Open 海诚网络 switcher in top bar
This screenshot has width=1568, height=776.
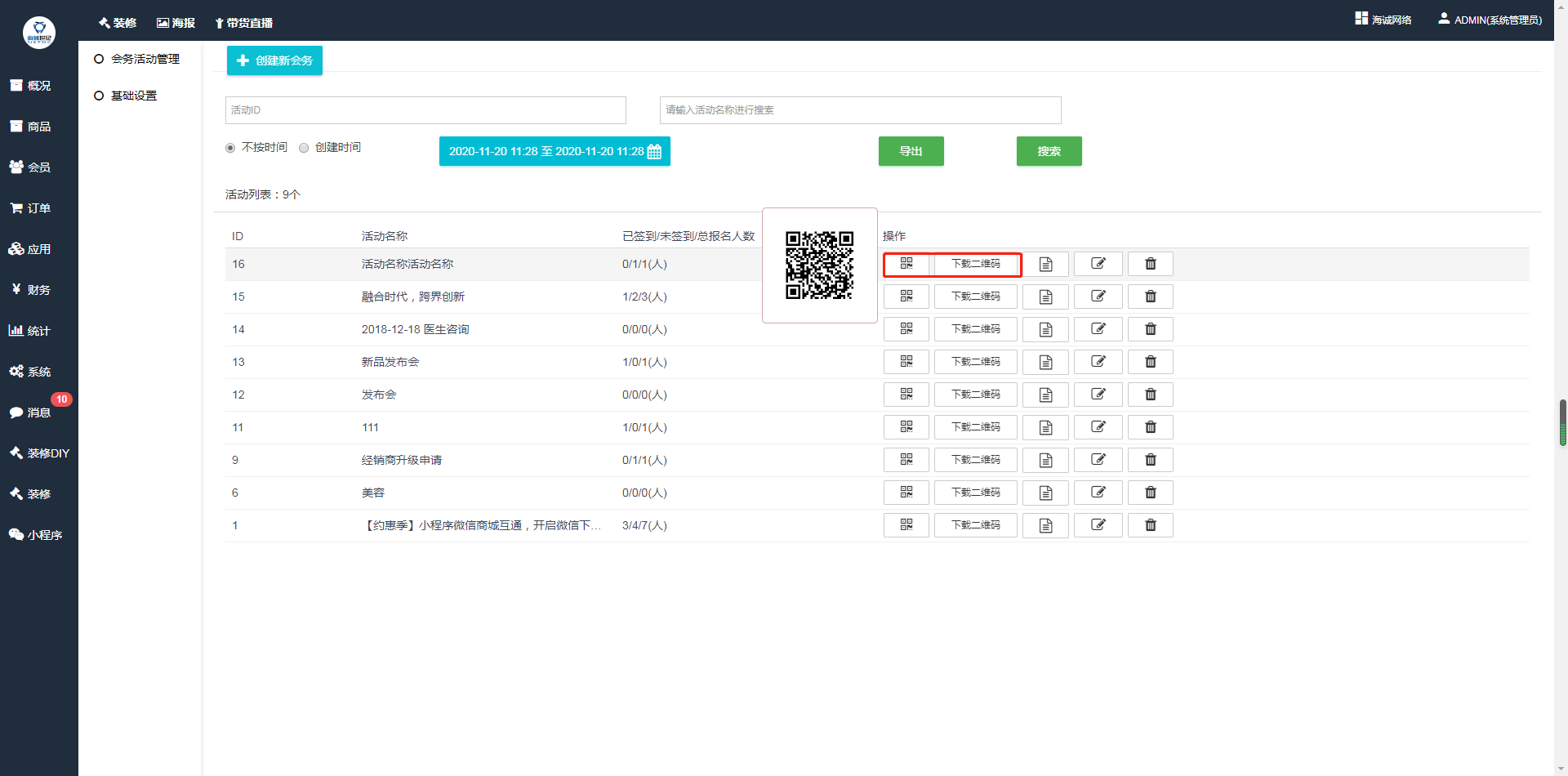pyautogui.click(x=1383, y=20)
